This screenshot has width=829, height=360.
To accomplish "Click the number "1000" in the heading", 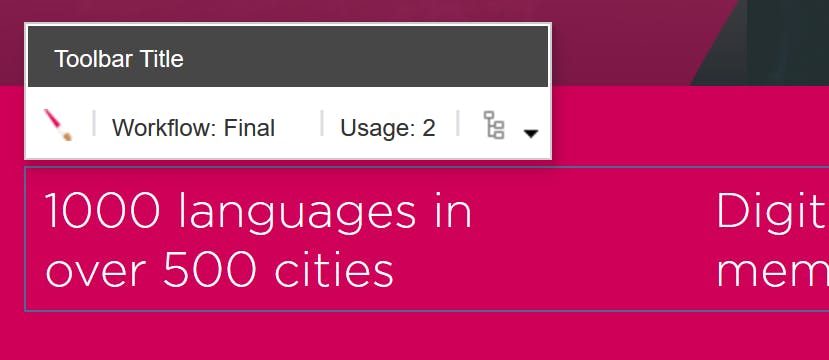I will [x=102, y=210].
